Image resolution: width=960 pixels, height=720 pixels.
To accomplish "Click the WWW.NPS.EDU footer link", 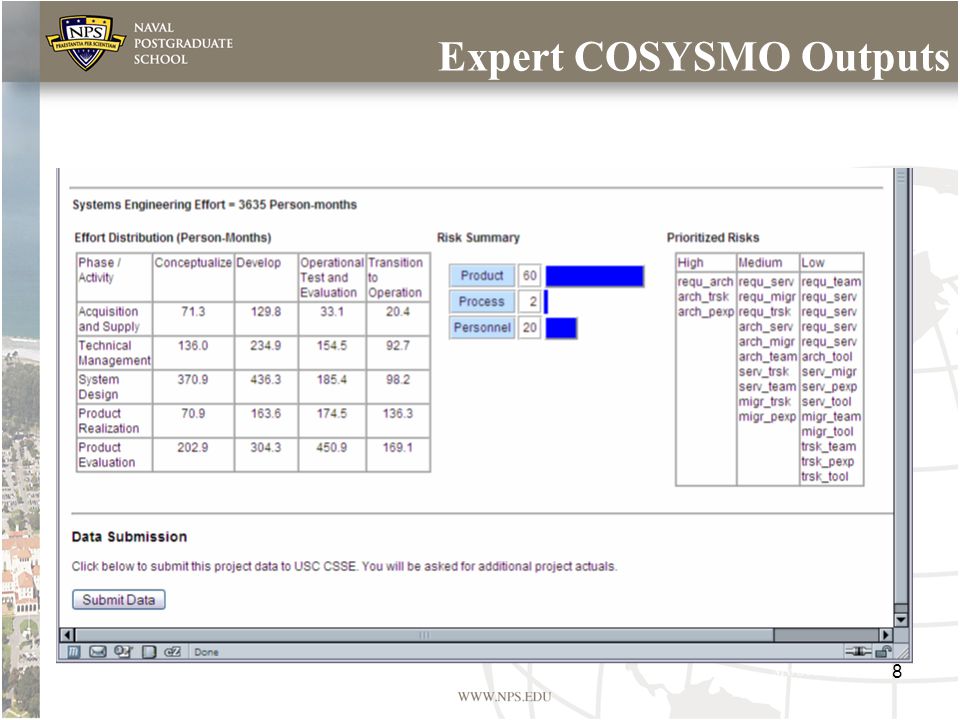I will click(x=504, y=696).
